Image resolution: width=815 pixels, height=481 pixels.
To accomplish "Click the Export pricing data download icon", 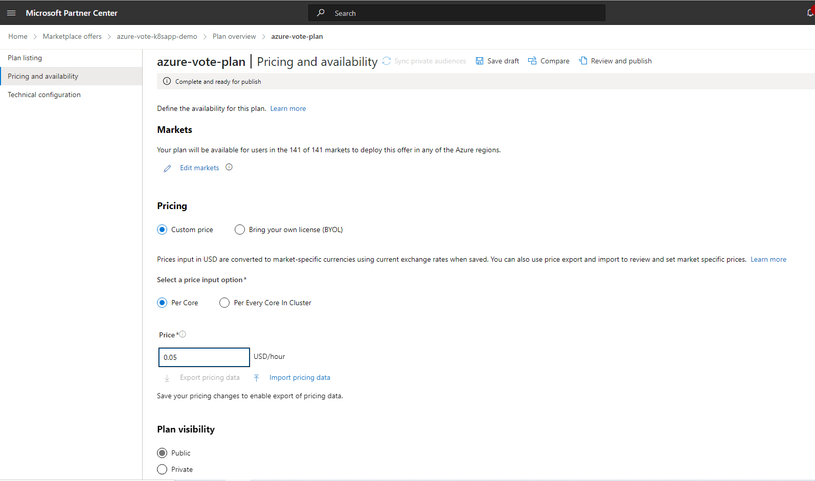I will point(167,378).
